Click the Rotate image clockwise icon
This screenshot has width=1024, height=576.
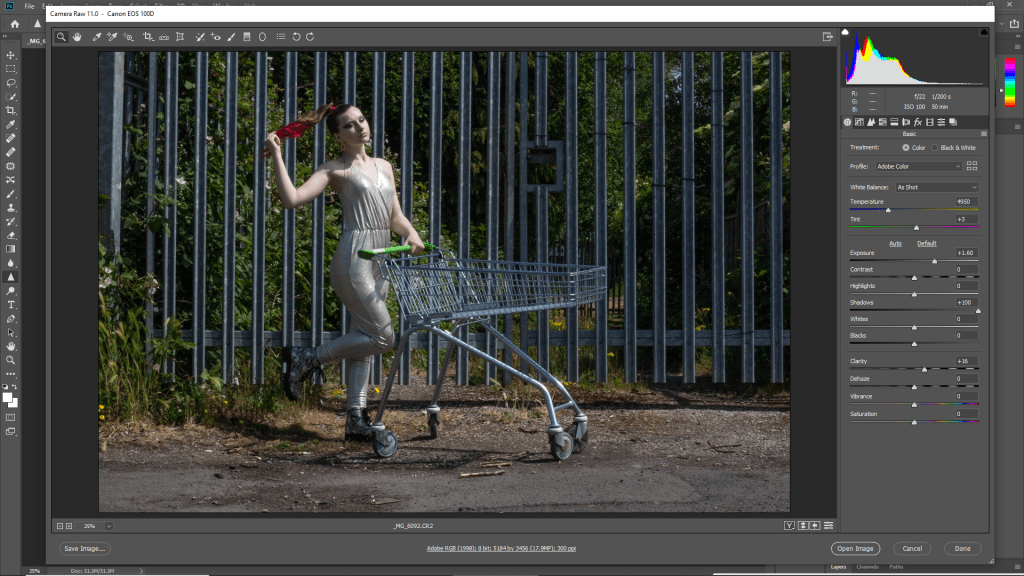click(310, 37)
